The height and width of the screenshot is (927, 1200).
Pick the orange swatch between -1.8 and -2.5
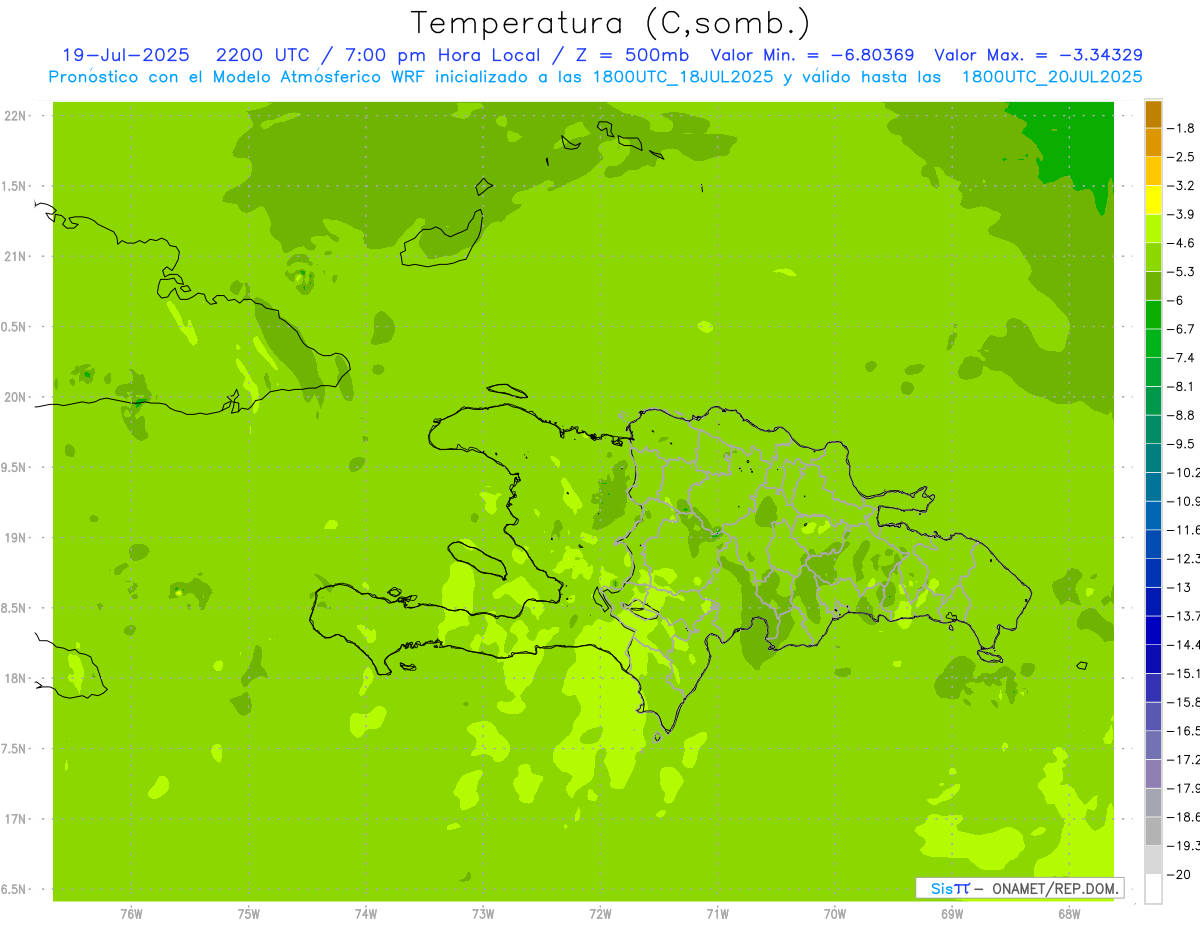coord(1153,142)
